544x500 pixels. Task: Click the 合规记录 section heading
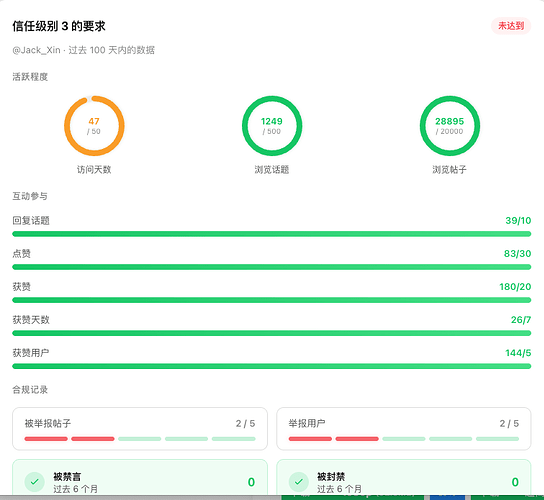pos(30,390)
